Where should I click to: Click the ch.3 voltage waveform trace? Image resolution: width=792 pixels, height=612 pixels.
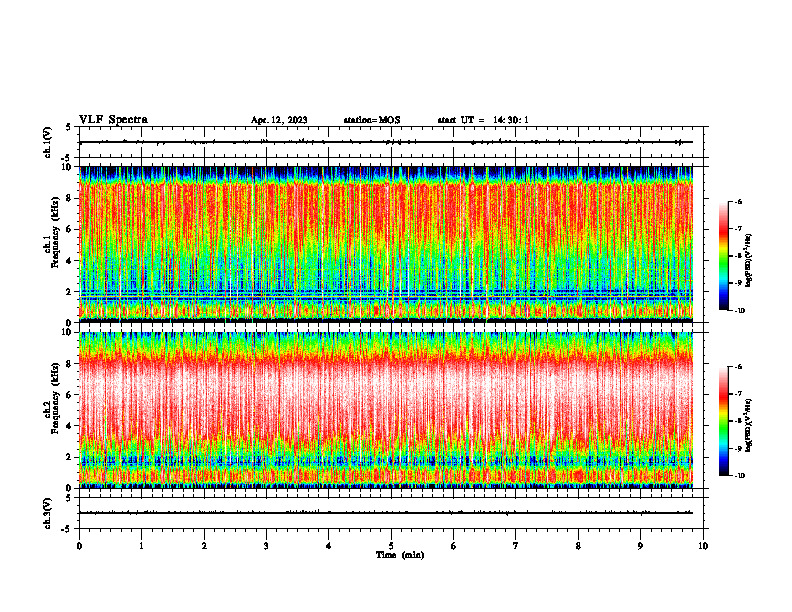[386, 513]
